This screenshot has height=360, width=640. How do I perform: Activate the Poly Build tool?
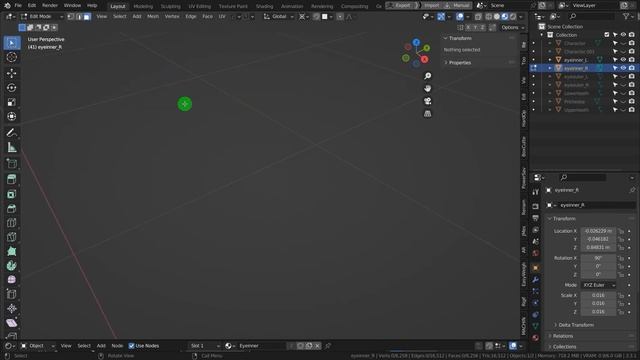pos(12,251)
